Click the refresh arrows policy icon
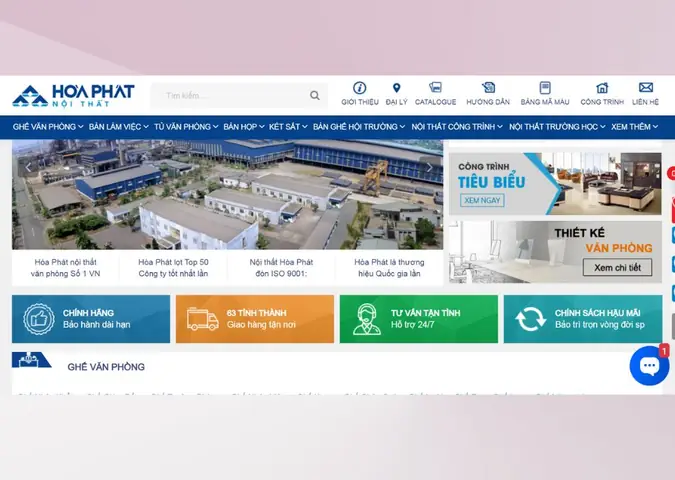This screenshot has height=480, width=675. 530,319
